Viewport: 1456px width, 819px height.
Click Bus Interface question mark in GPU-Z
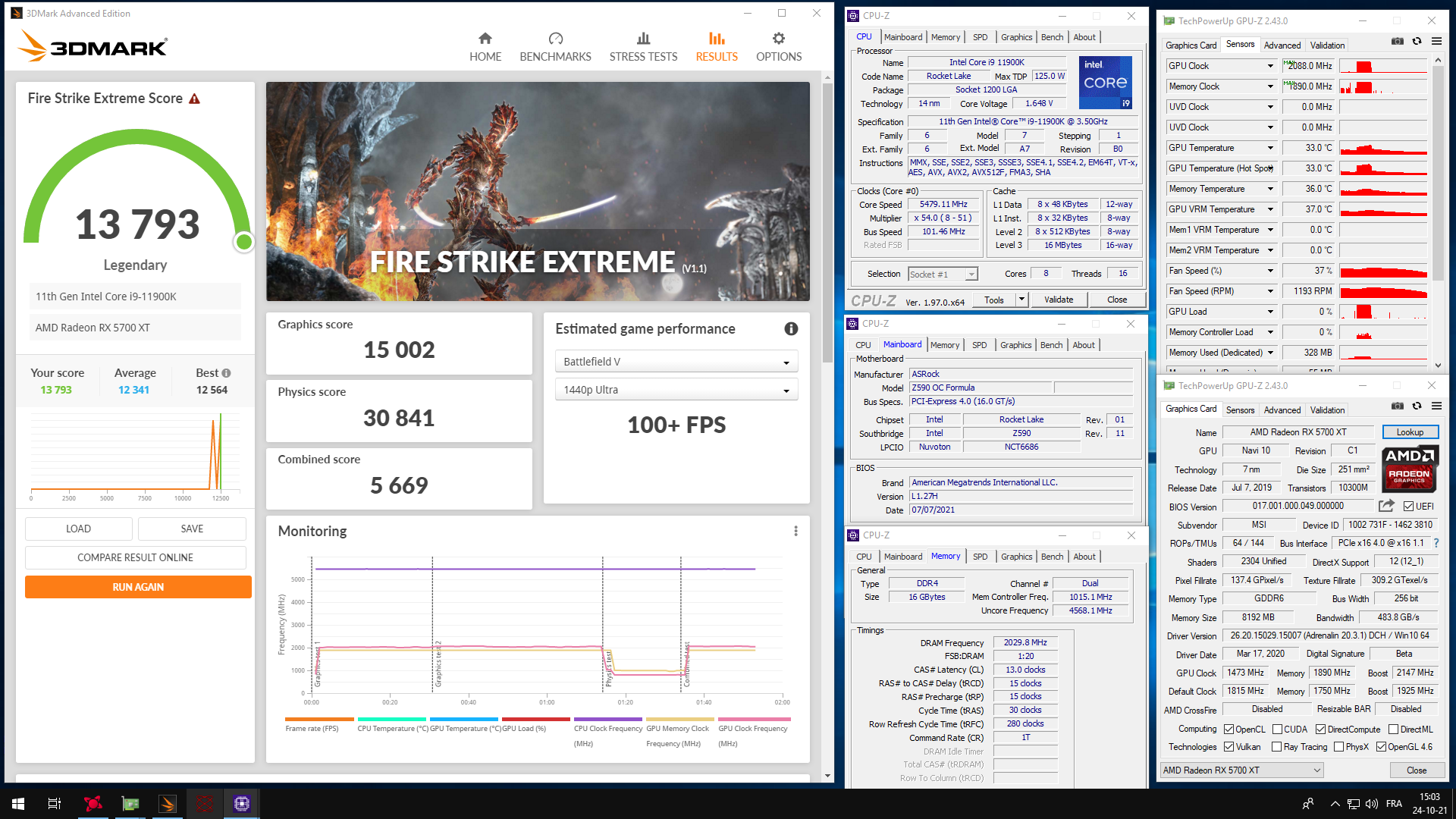pos(1436,543)
